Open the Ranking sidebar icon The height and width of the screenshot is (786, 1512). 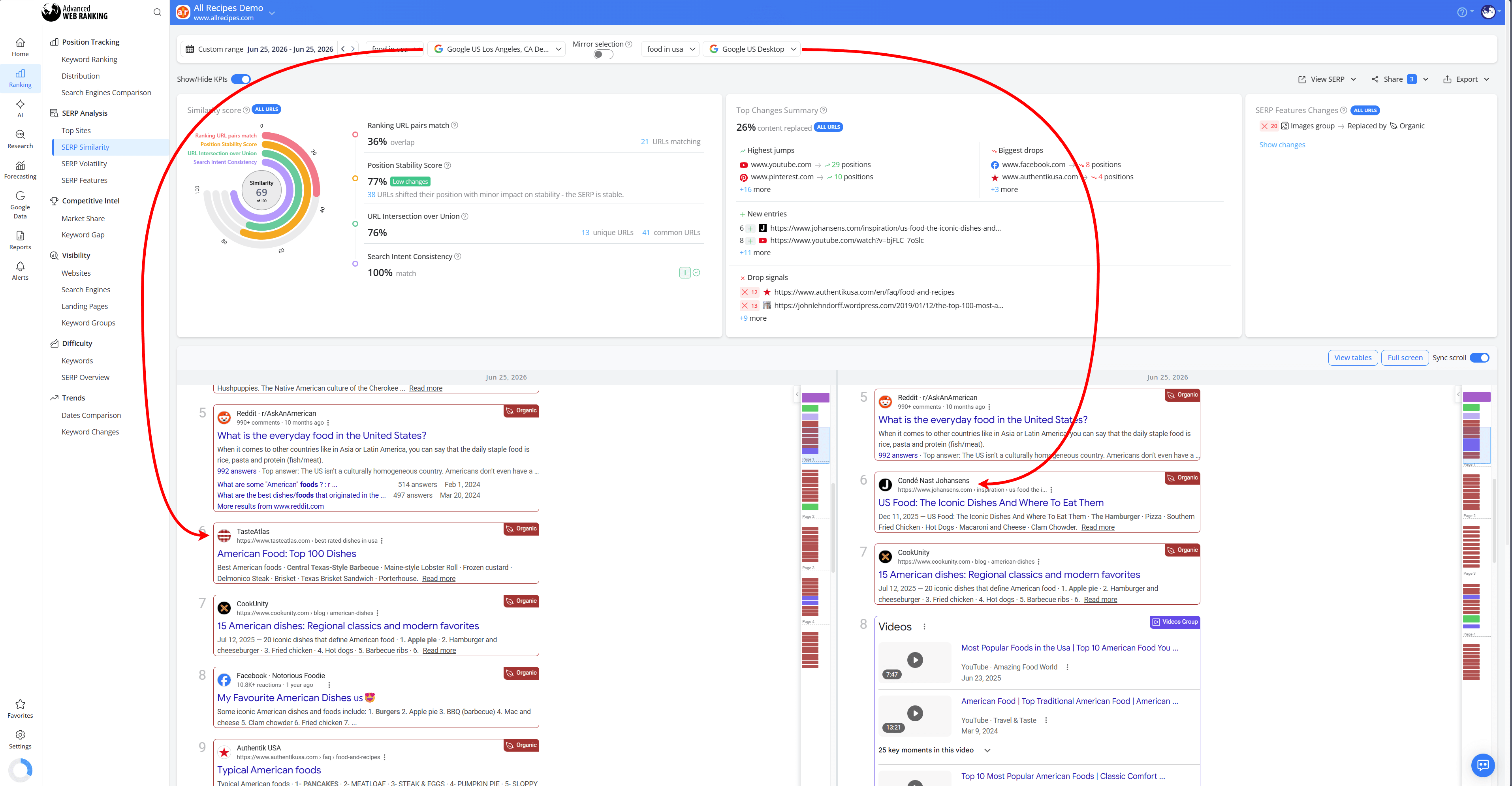tap(20, 78)
